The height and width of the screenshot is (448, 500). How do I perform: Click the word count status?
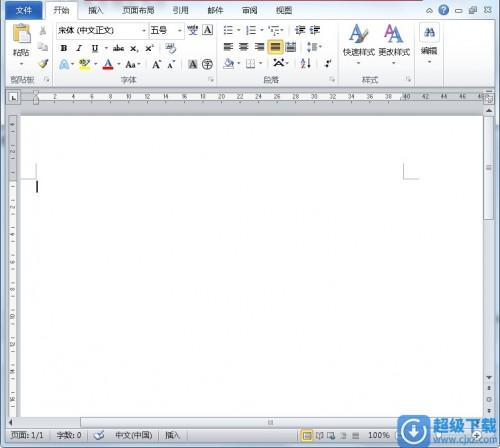click(x=69, y=435)
